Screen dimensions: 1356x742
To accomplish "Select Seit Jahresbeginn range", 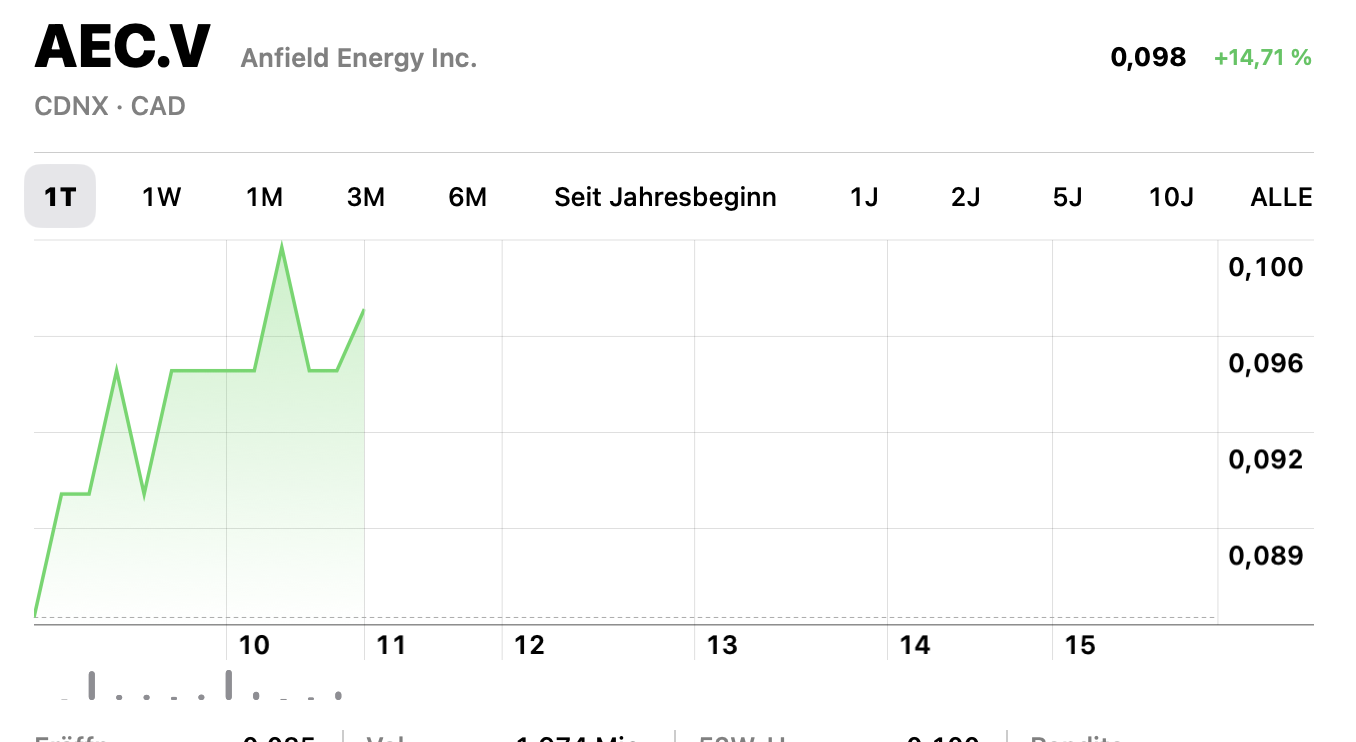I will pos(665,197).
